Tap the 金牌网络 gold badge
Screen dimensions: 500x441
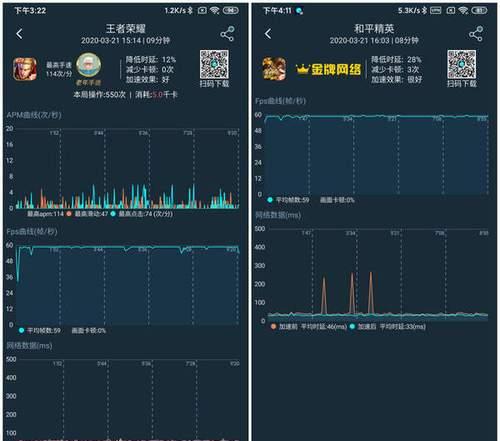328,69
